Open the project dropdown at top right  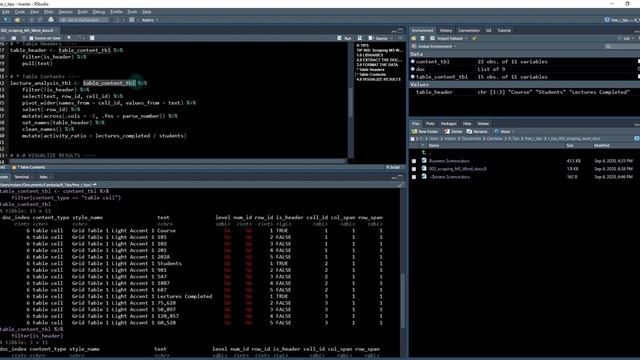point(621,20)
